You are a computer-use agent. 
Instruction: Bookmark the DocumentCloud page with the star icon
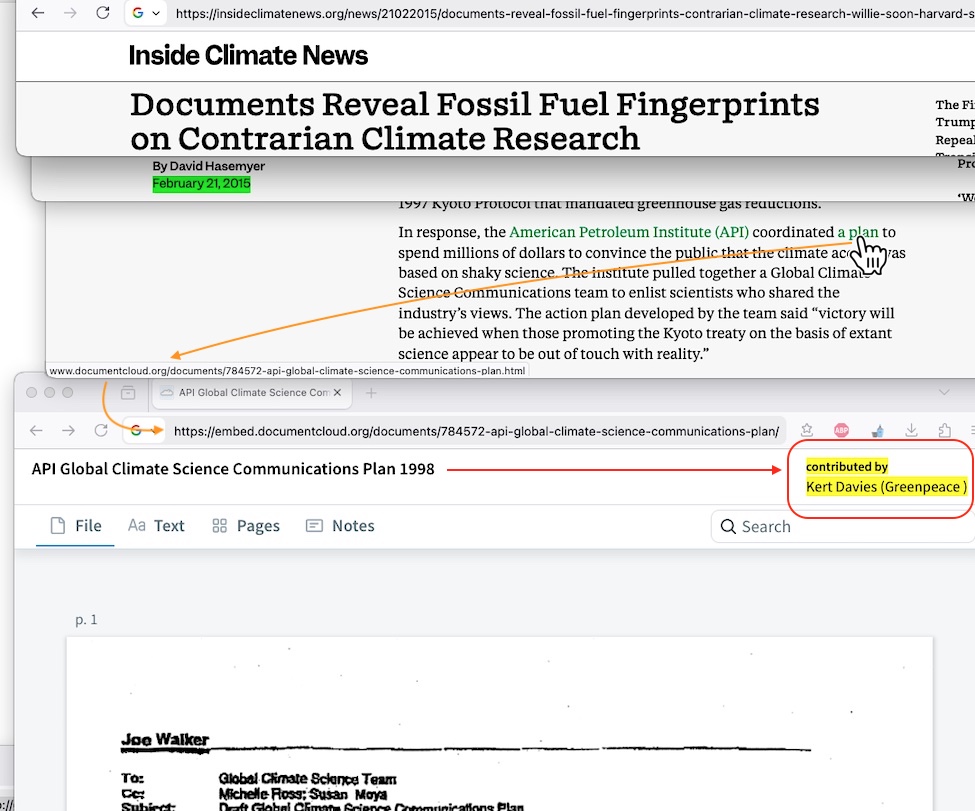pos(806,431)
